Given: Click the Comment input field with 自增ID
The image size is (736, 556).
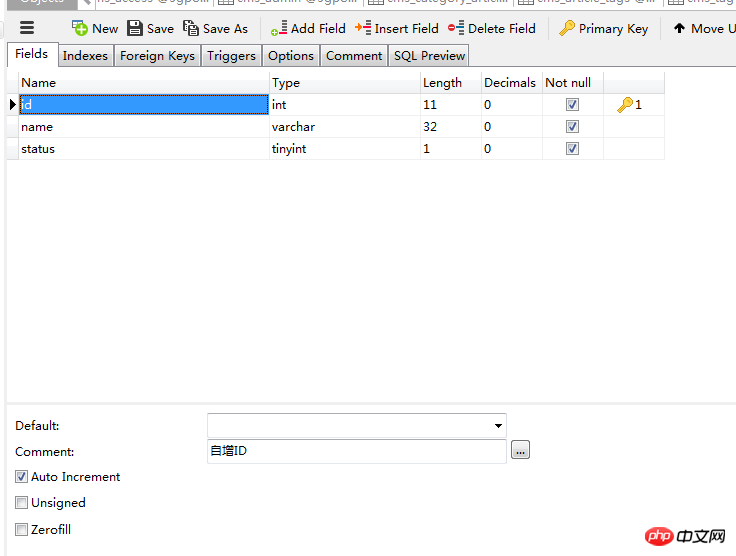Looking at the screenshot, I should [x=357, y=451].
